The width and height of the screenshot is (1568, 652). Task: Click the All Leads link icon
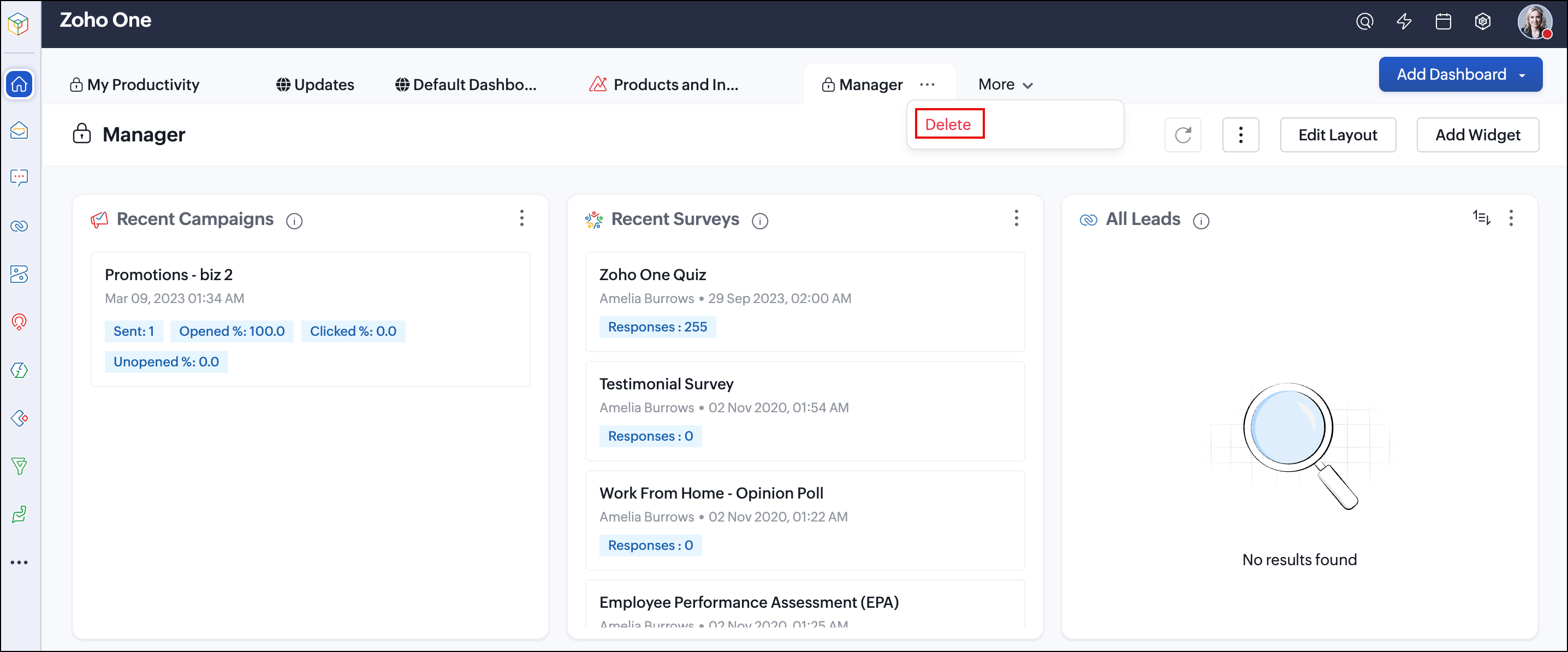click(x=1088, y=220)
